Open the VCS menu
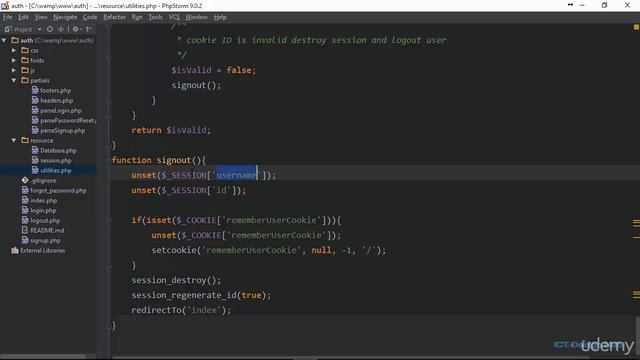The width and height of the screenshot is (640, 360). click(x=174, y=17)
